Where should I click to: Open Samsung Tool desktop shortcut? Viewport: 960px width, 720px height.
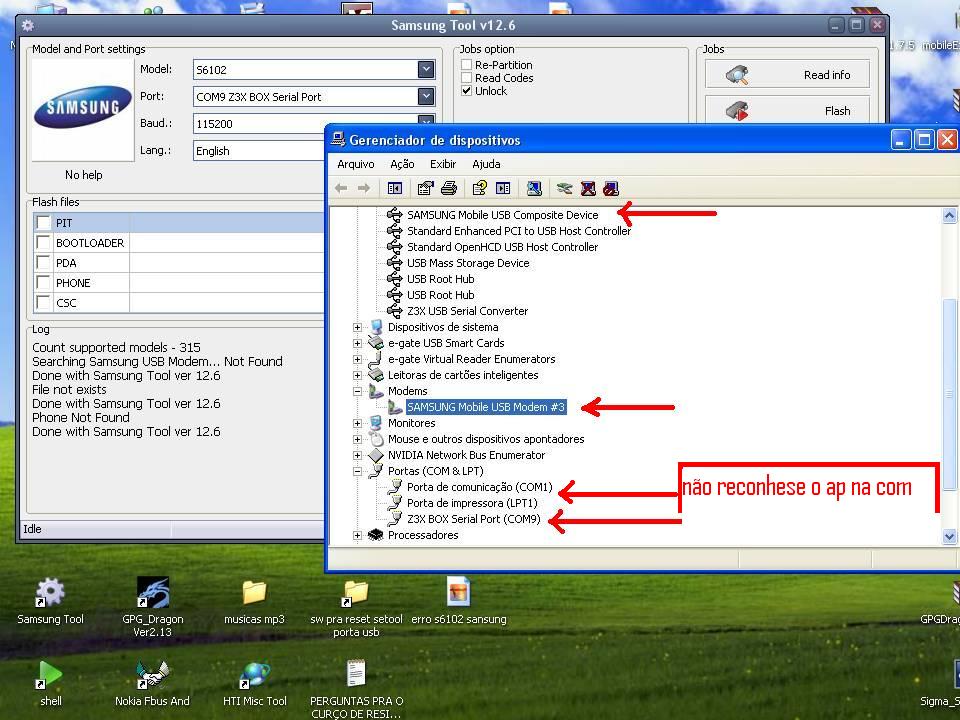tap(50, 601)
